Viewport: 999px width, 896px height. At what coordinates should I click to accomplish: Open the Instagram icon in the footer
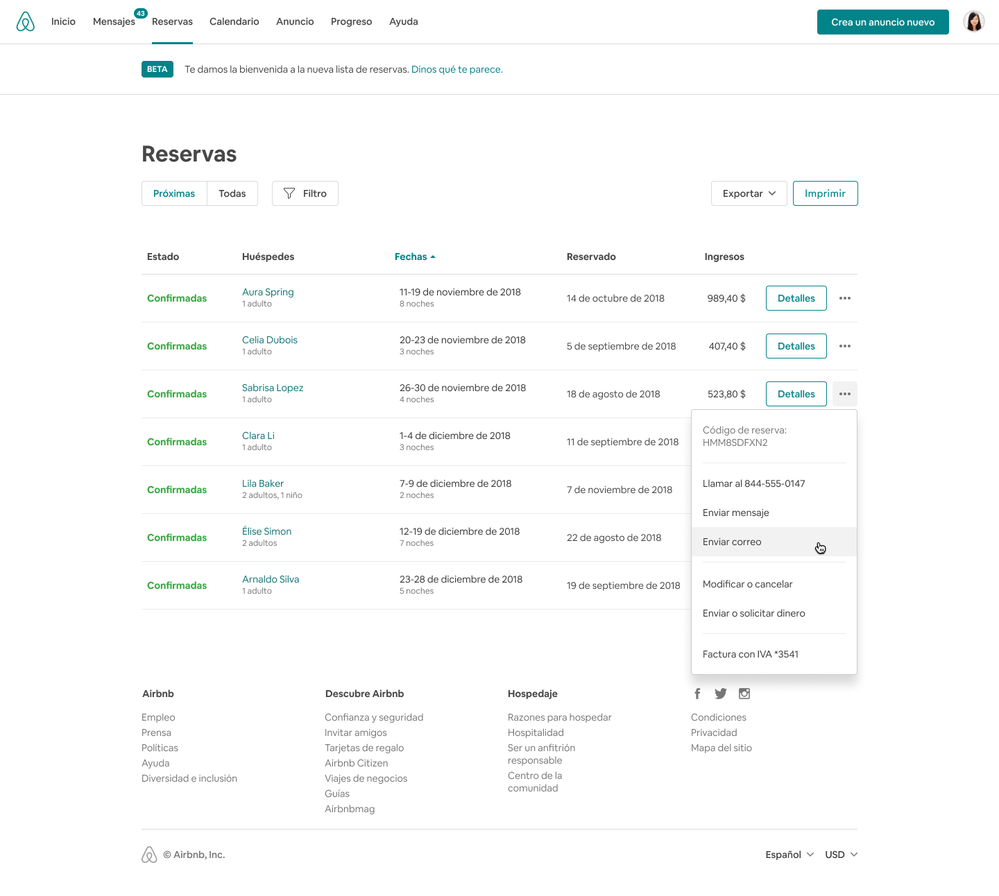(744, 694)
